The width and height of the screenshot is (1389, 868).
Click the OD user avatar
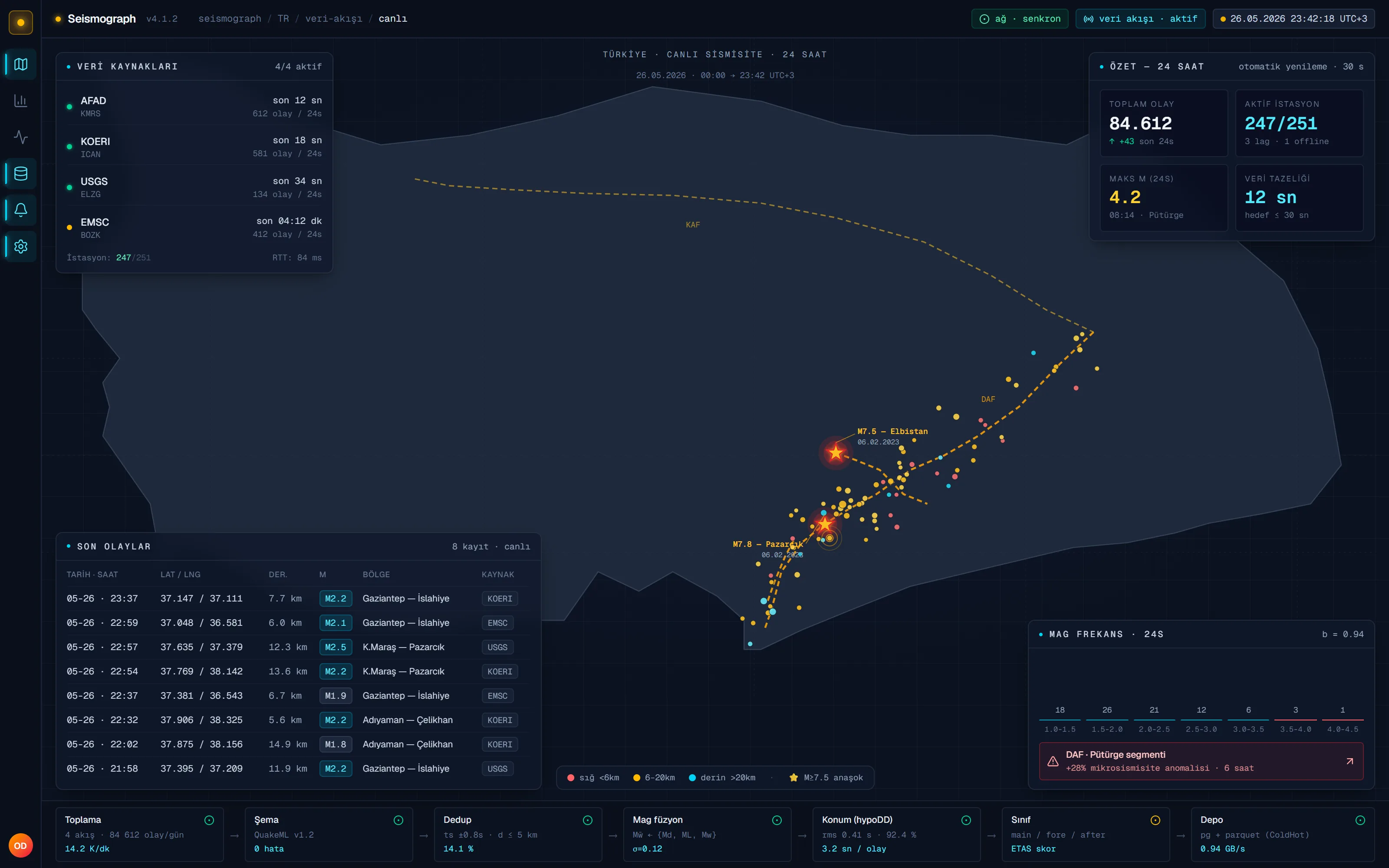click(21, 845)
